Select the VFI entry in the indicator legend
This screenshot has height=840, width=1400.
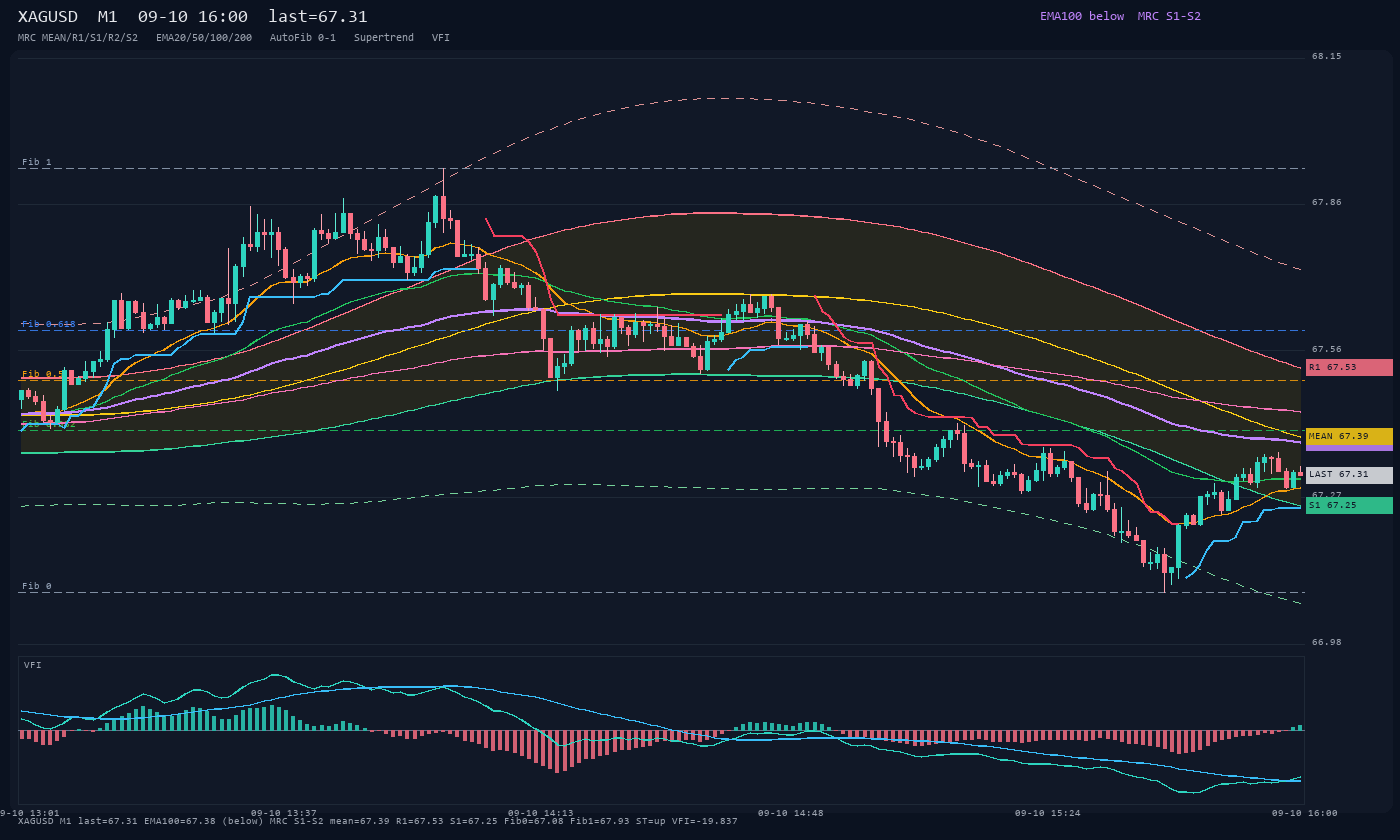click(x=441, y=38)
